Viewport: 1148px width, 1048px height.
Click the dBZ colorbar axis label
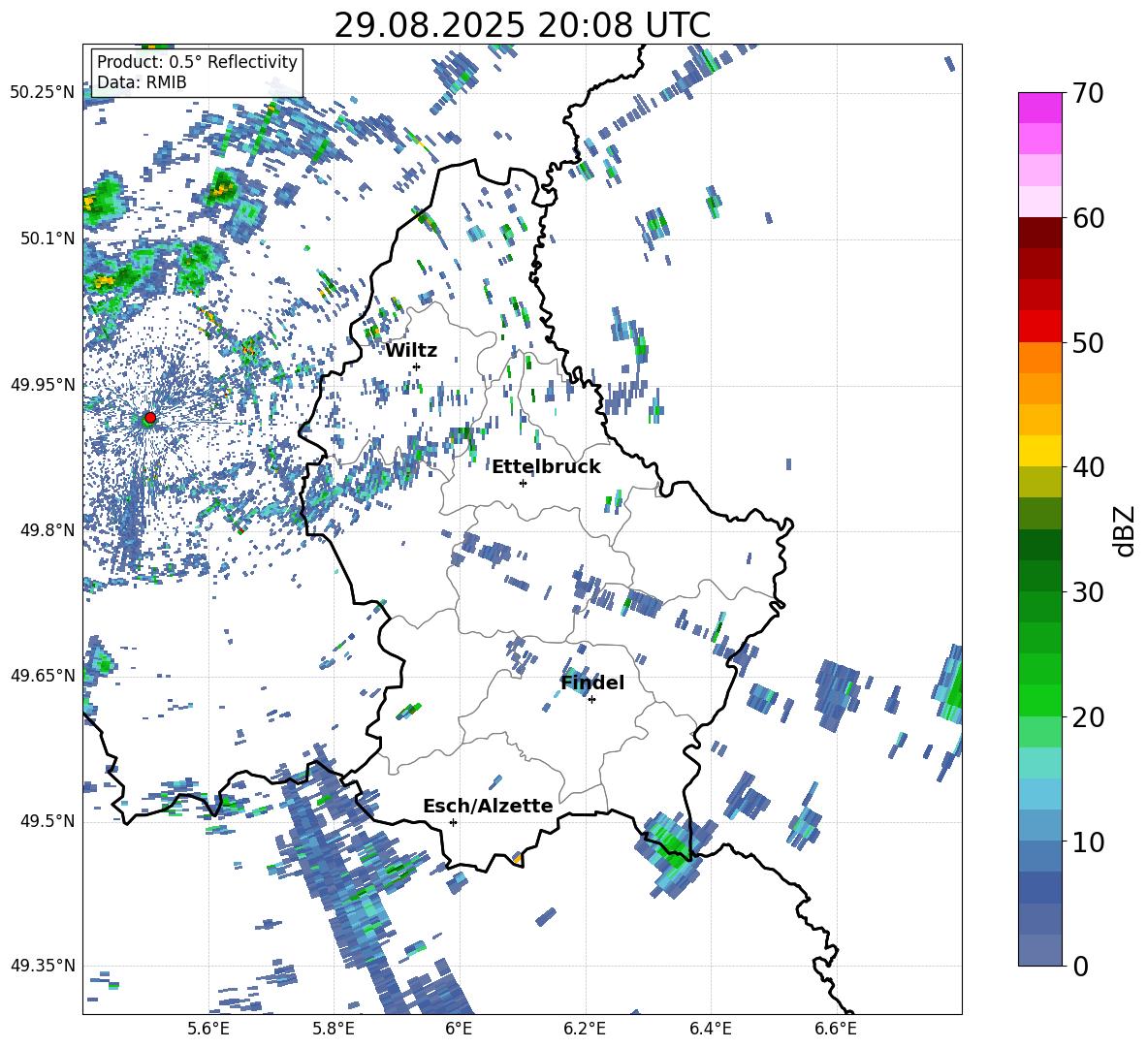pos(1126,529)
